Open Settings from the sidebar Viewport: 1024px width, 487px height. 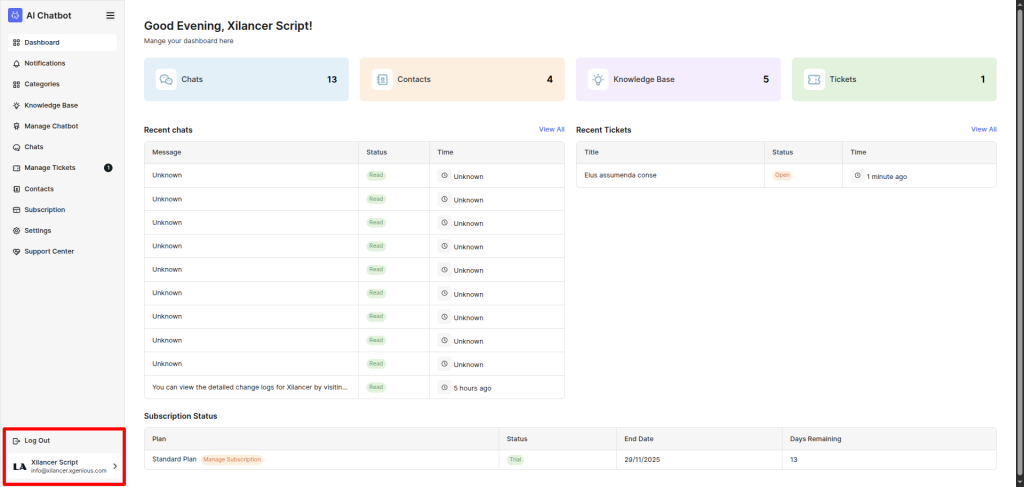pos(38,231)
